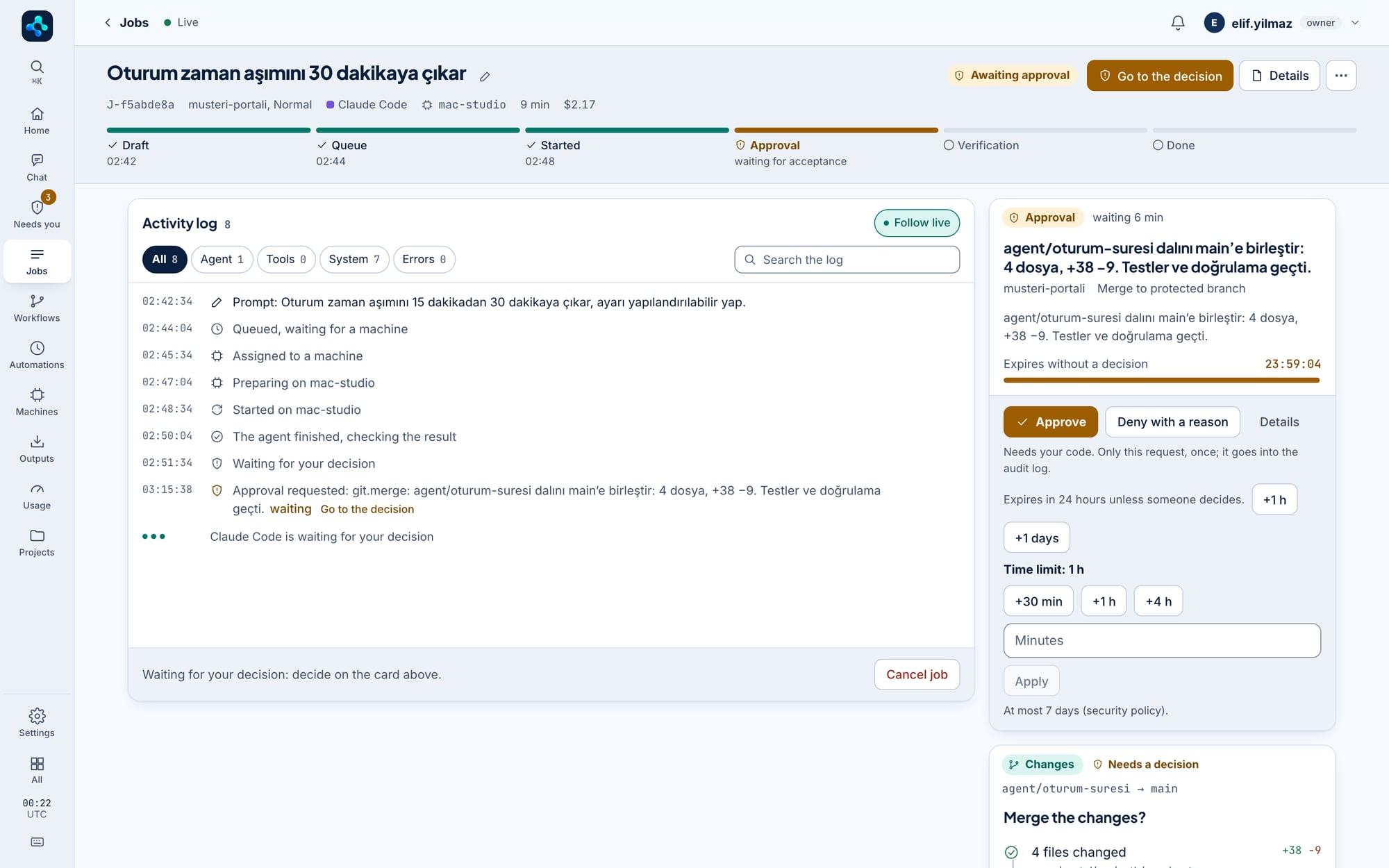Screen dimensions: 1389x868
Task: Select the All log filter tab
Action: pyautogui.click(x=165, y=259)
